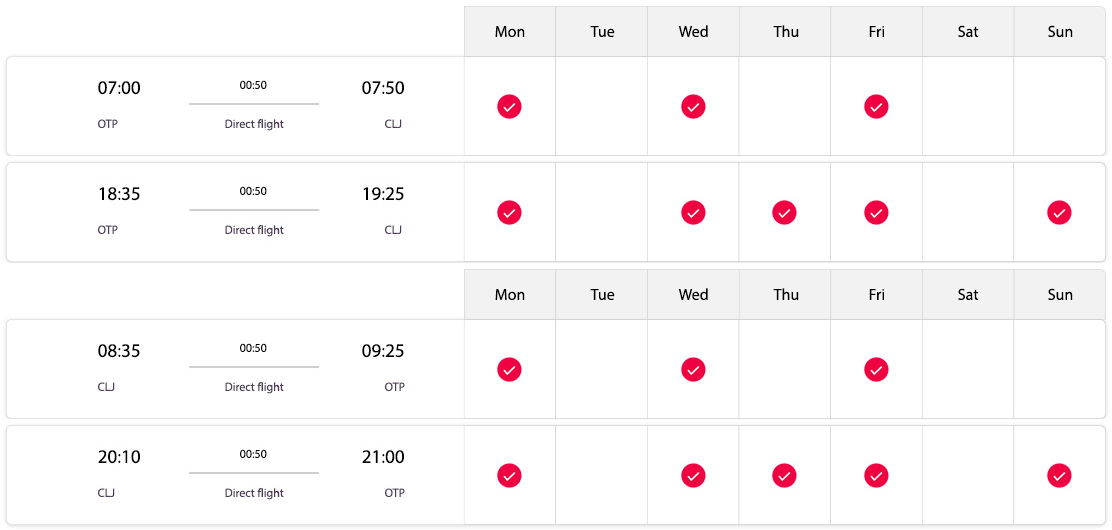Select Sunday checkmark on 18:35 OTP flight
The image size is (1112, 530).
click(1059, 212)
